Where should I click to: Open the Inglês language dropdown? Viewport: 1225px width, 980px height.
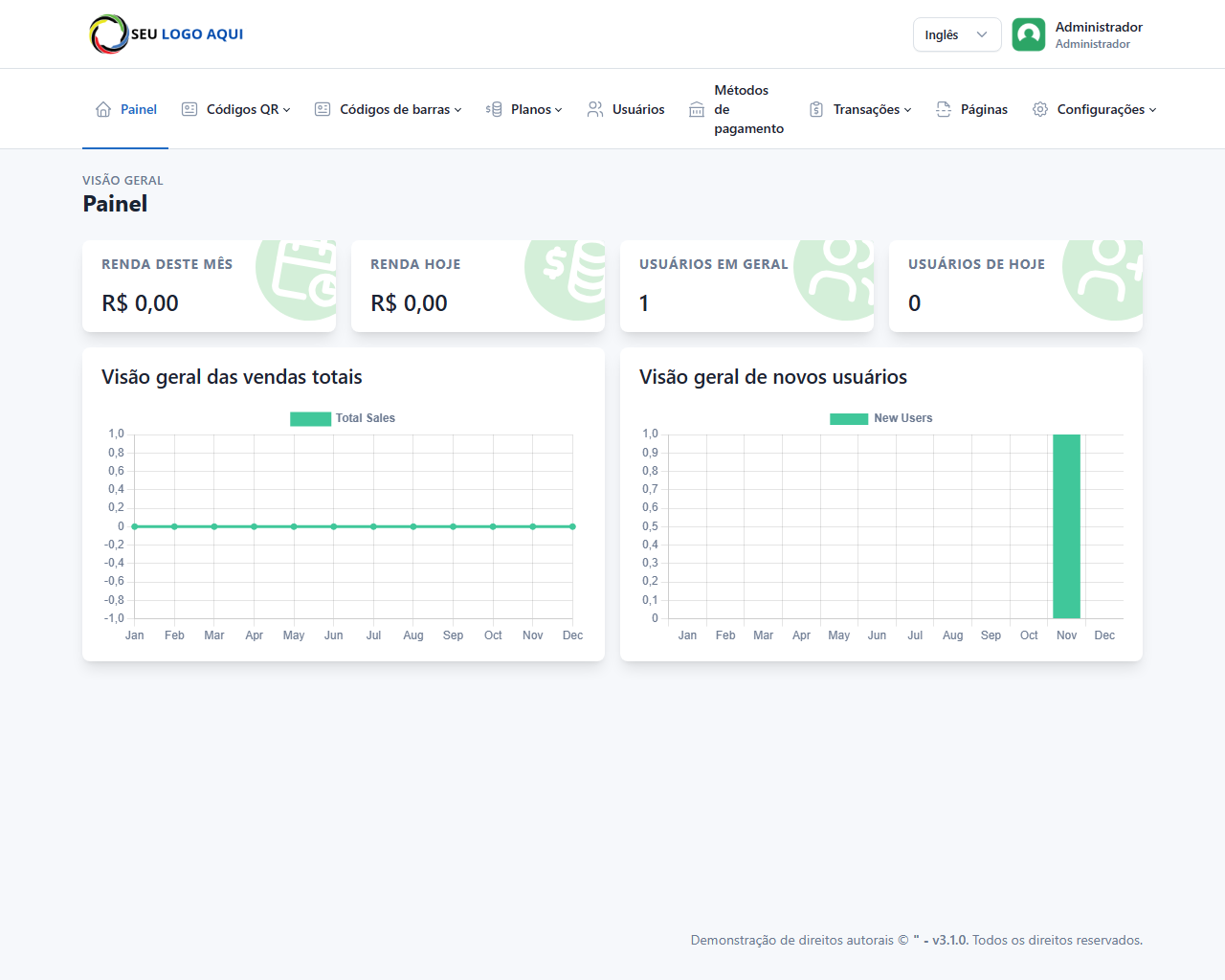[956, 34]
